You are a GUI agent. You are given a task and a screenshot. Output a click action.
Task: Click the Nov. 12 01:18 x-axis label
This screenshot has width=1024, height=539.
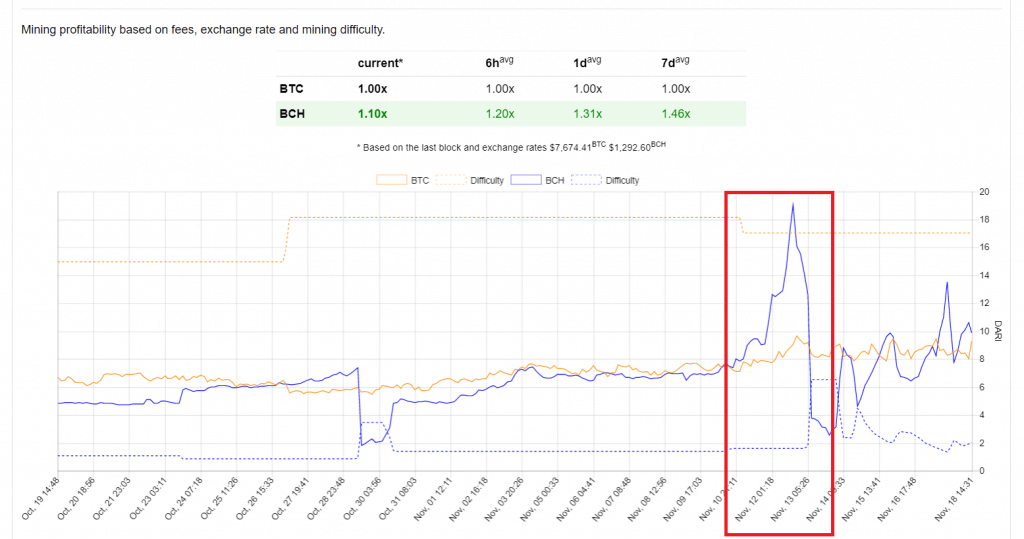[x=754, y=498]
